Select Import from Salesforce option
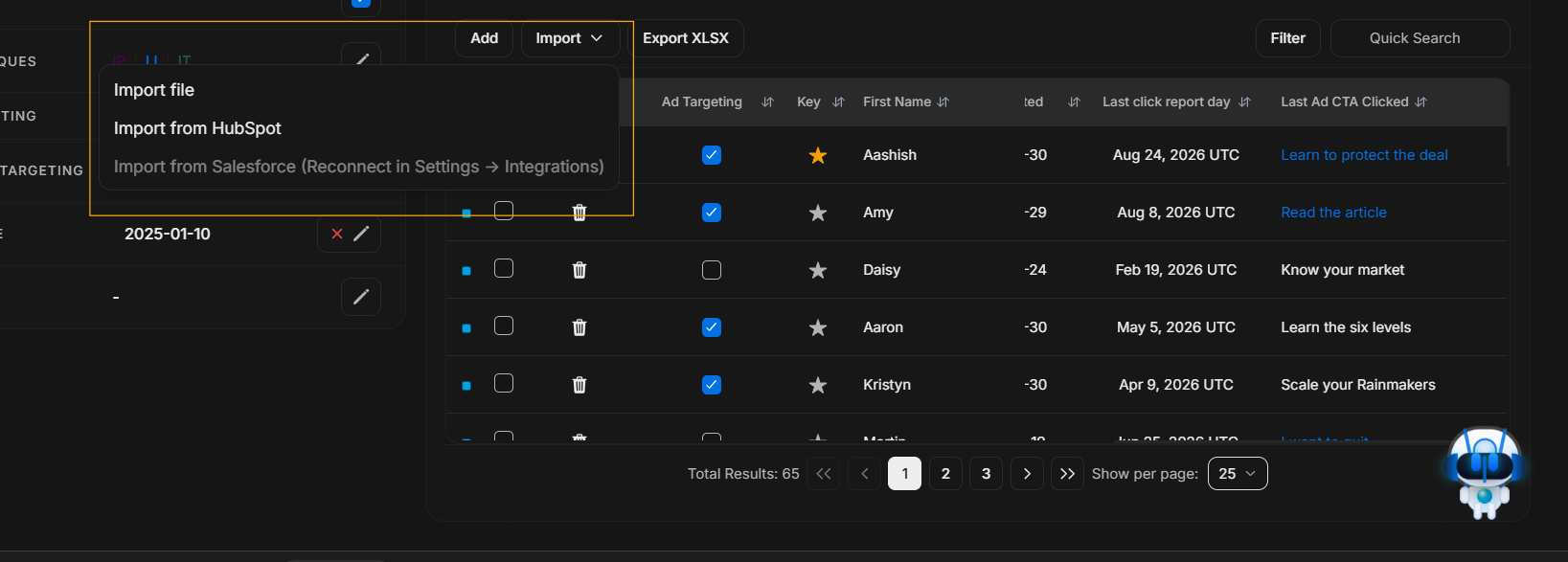Viewport: 1568px width, 562px height. [359, 167]
